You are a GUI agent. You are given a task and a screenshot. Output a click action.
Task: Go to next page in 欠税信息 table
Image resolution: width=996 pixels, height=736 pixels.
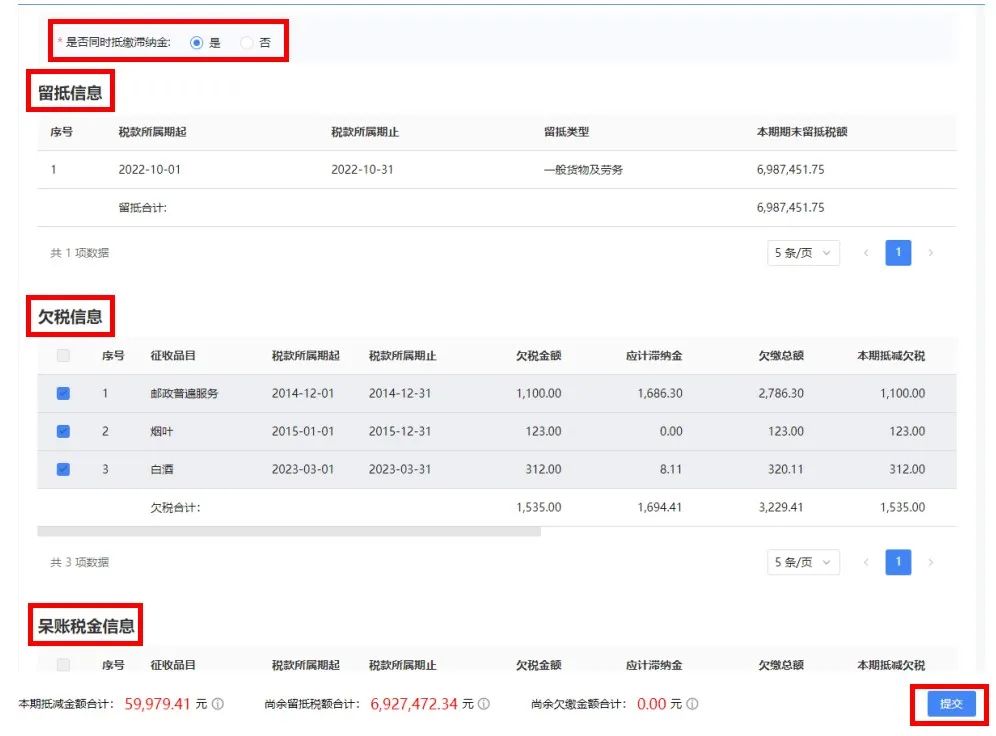tap(931, 562)
